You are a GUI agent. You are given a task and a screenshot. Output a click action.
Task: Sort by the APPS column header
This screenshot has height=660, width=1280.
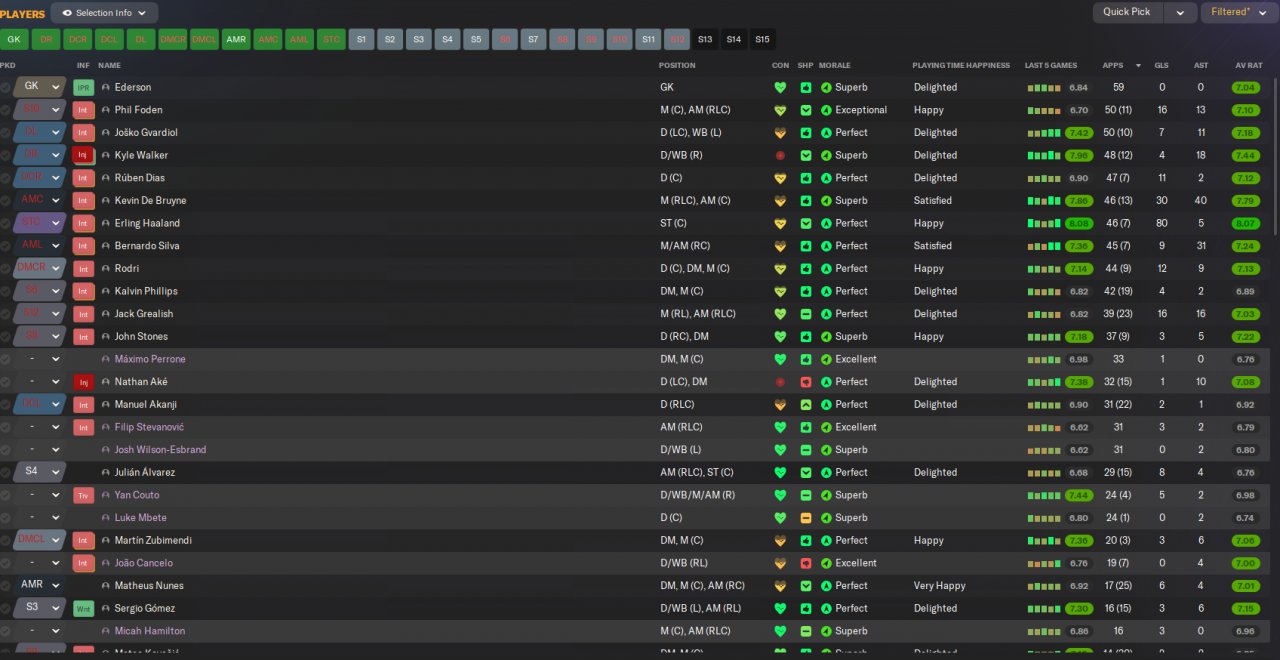pyautogui.click(x=1113, y=65)
